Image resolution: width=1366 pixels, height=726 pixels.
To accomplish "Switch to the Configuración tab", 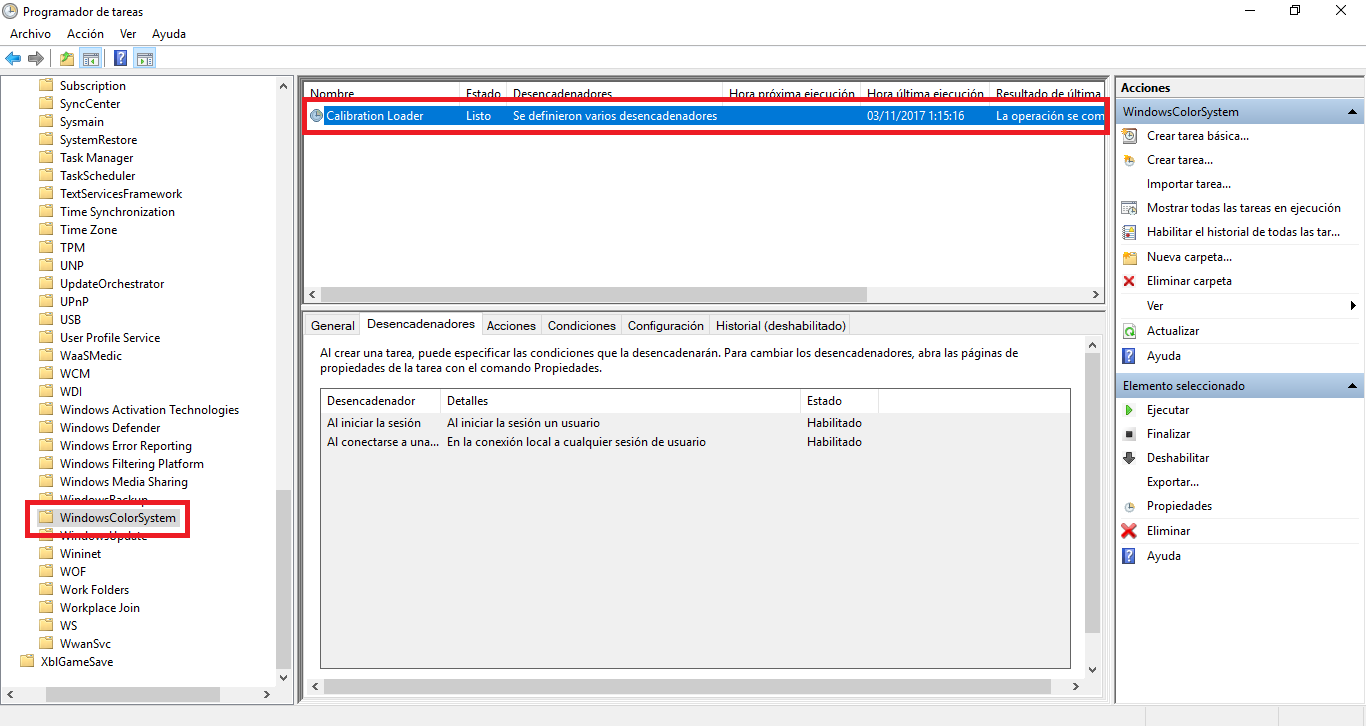I will [666, 326].
